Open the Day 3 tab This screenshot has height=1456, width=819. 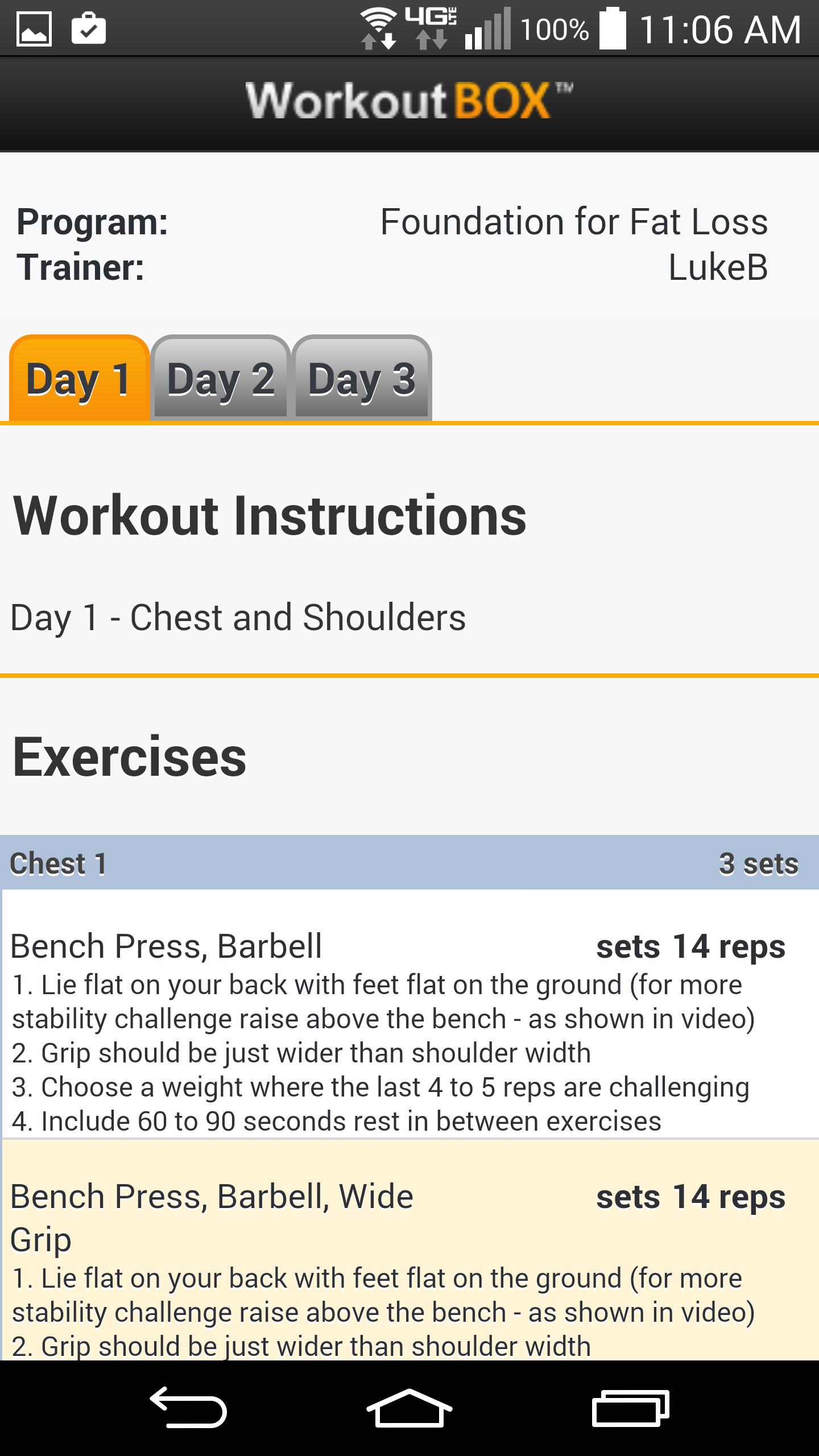362,379
